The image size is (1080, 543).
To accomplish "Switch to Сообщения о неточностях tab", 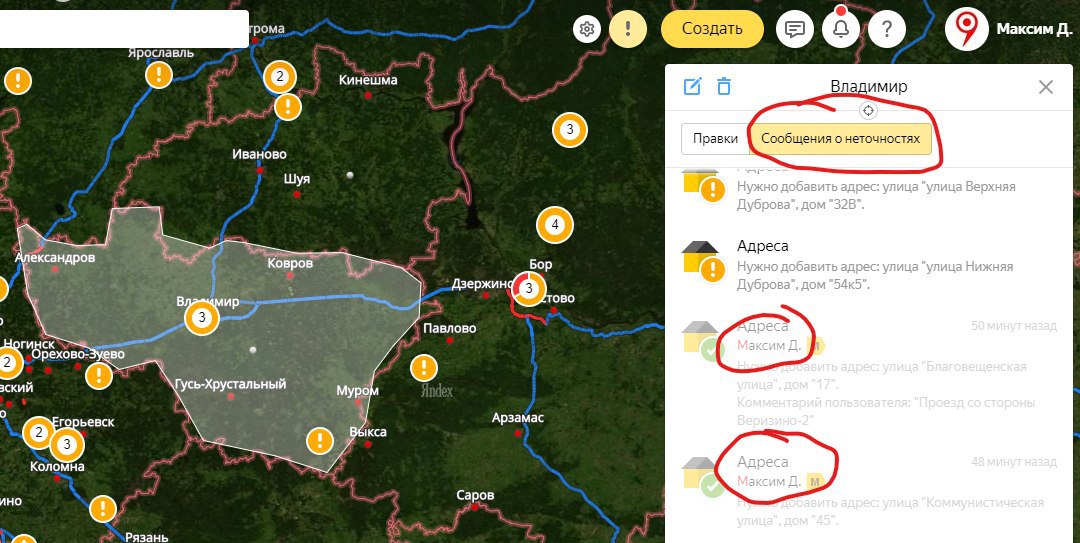I will (x=840, y=139).
